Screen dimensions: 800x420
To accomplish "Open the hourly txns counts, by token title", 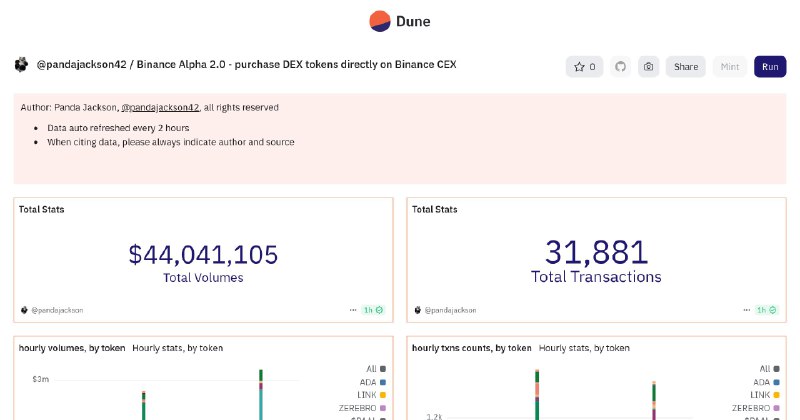I will pyautogui.click(x=471, y=348).
